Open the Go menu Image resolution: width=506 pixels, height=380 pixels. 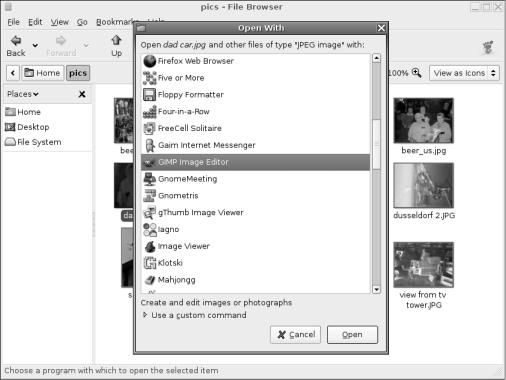82,22
